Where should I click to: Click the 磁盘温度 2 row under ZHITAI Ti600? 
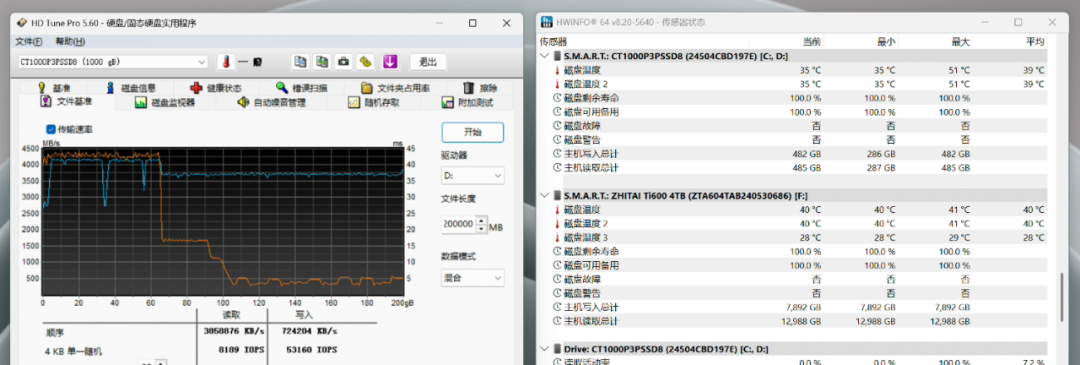793,223
